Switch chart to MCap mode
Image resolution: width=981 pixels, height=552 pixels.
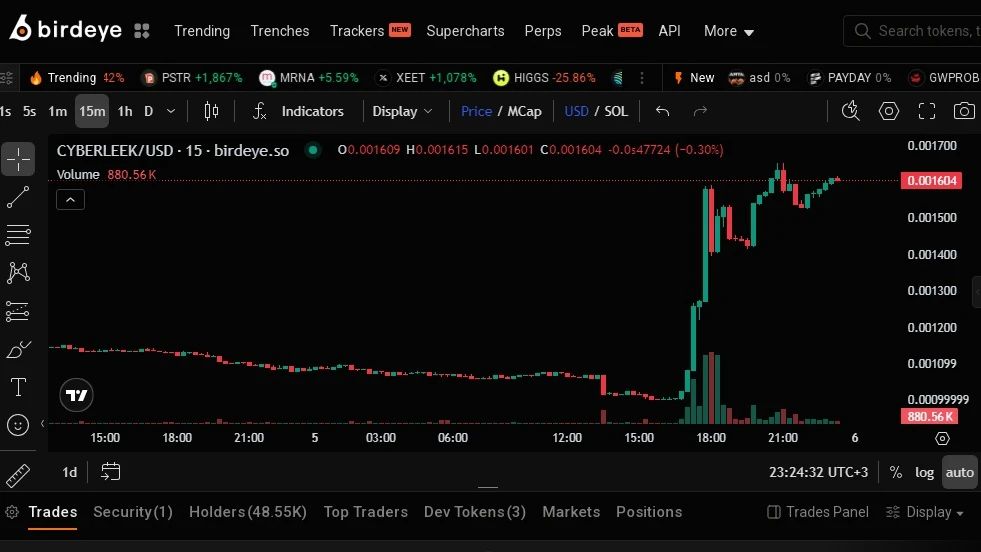pos(524,111)
